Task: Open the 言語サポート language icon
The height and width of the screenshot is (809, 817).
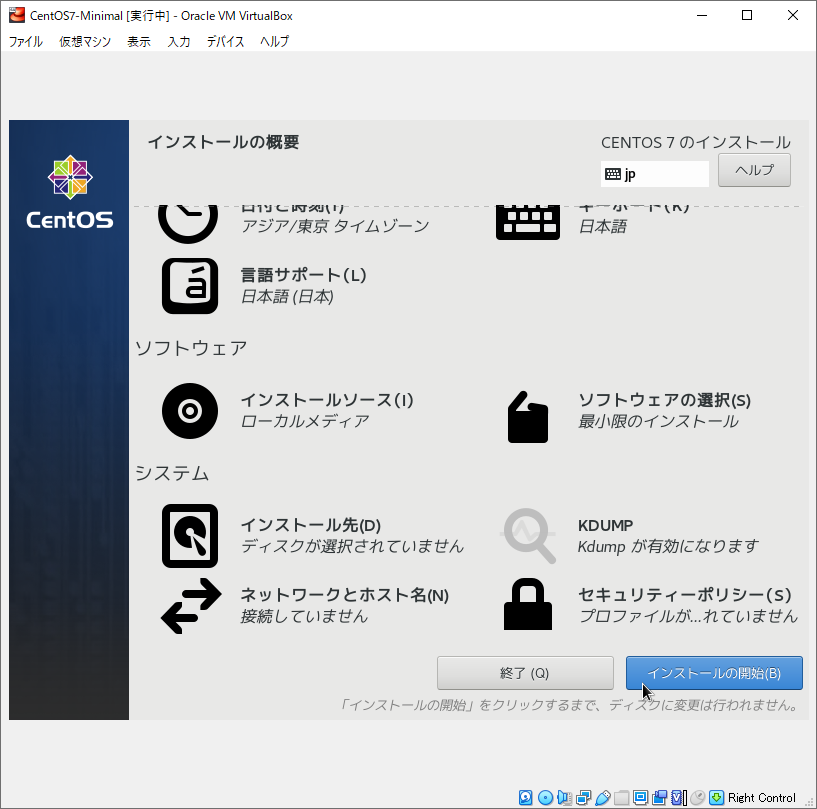Action: click(190, 286)
